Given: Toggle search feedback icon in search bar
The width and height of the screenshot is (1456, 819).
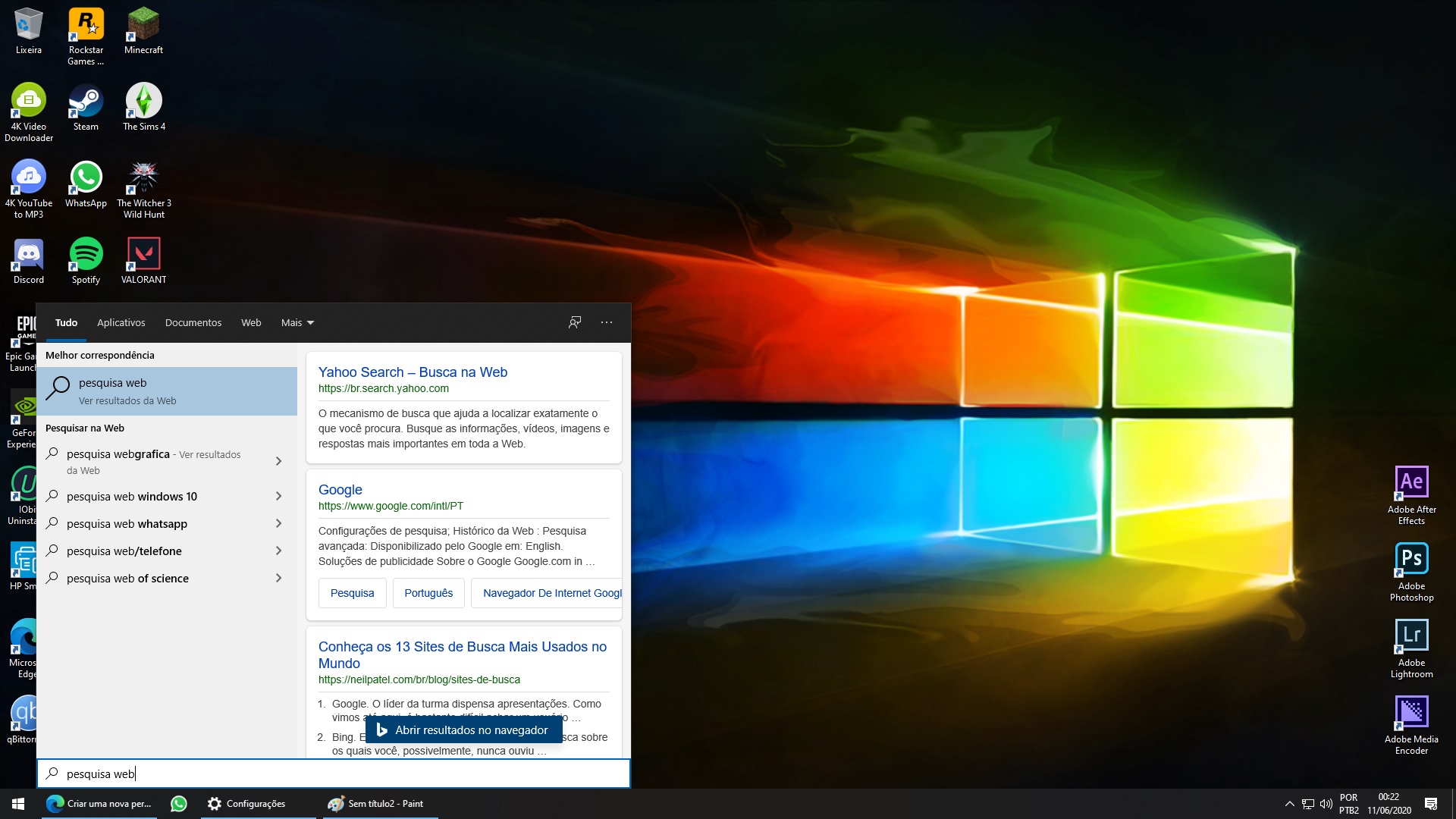Looking at the screenshot, I should tap(575, 322).
